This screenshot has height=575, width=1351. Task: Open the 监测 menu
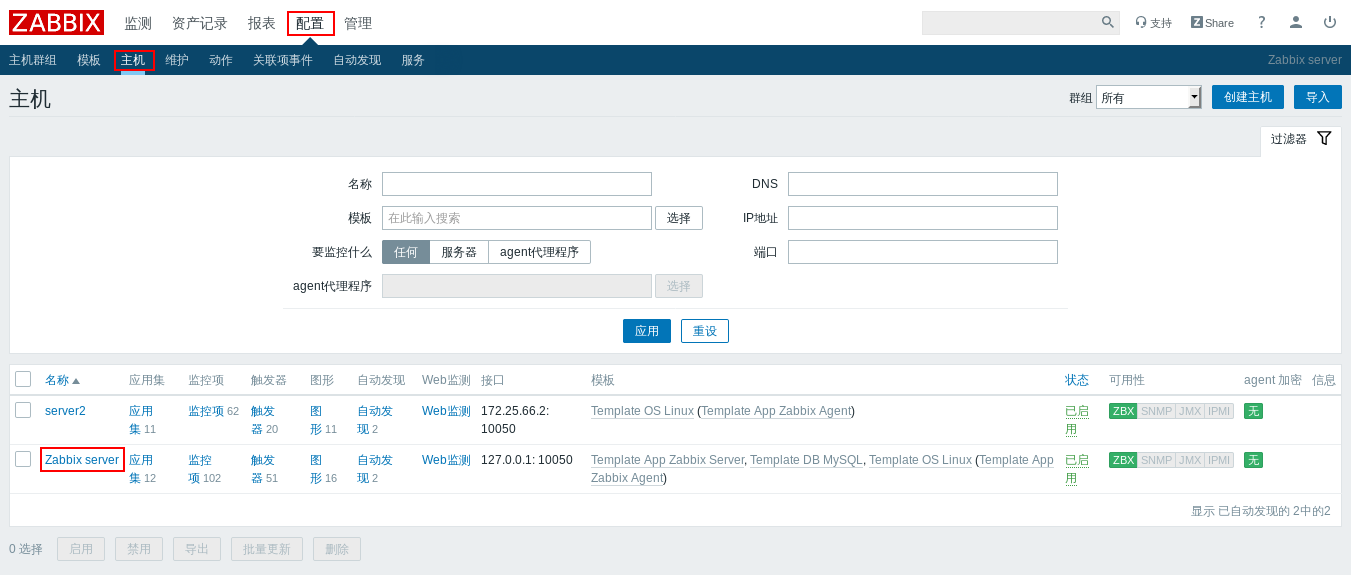click(138, 23)
